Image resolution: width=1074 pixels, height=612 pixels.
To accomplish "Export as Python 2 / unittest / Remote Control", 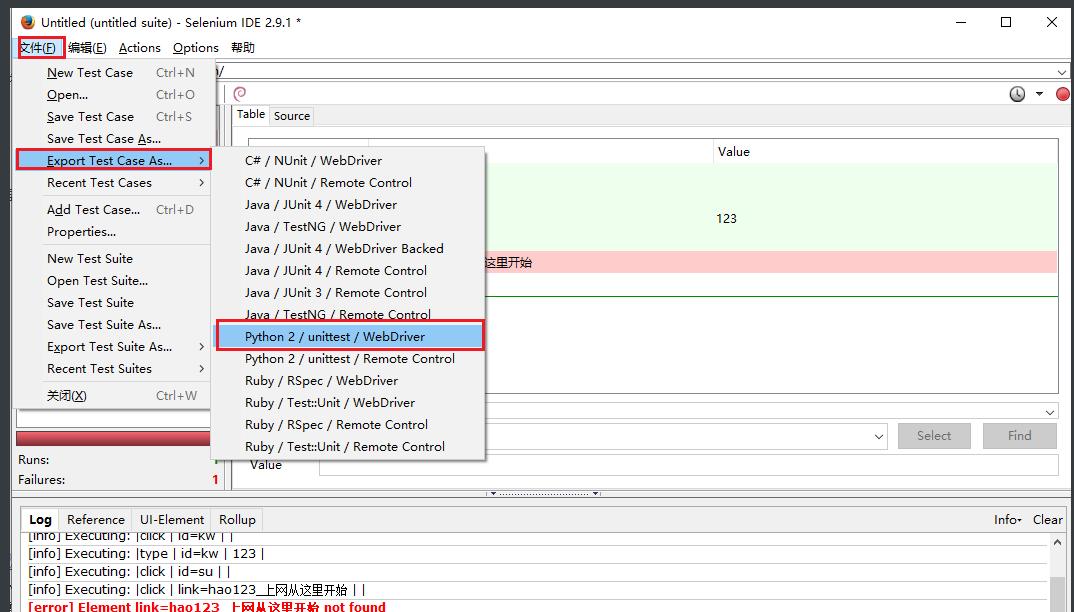I will 349,358.
